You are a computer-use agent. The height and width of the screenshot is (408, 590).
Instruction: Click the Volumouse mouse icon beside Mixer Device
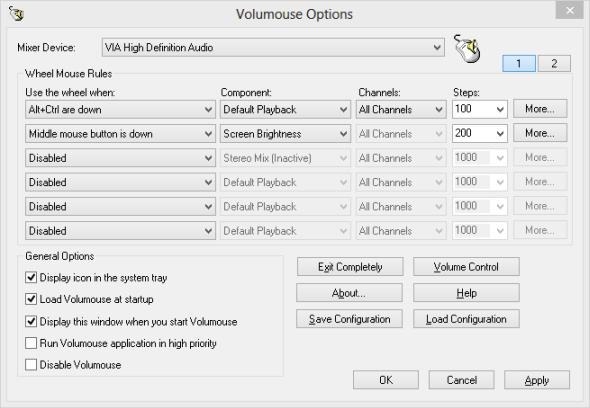pyautogui.click(x=467, y=49)
